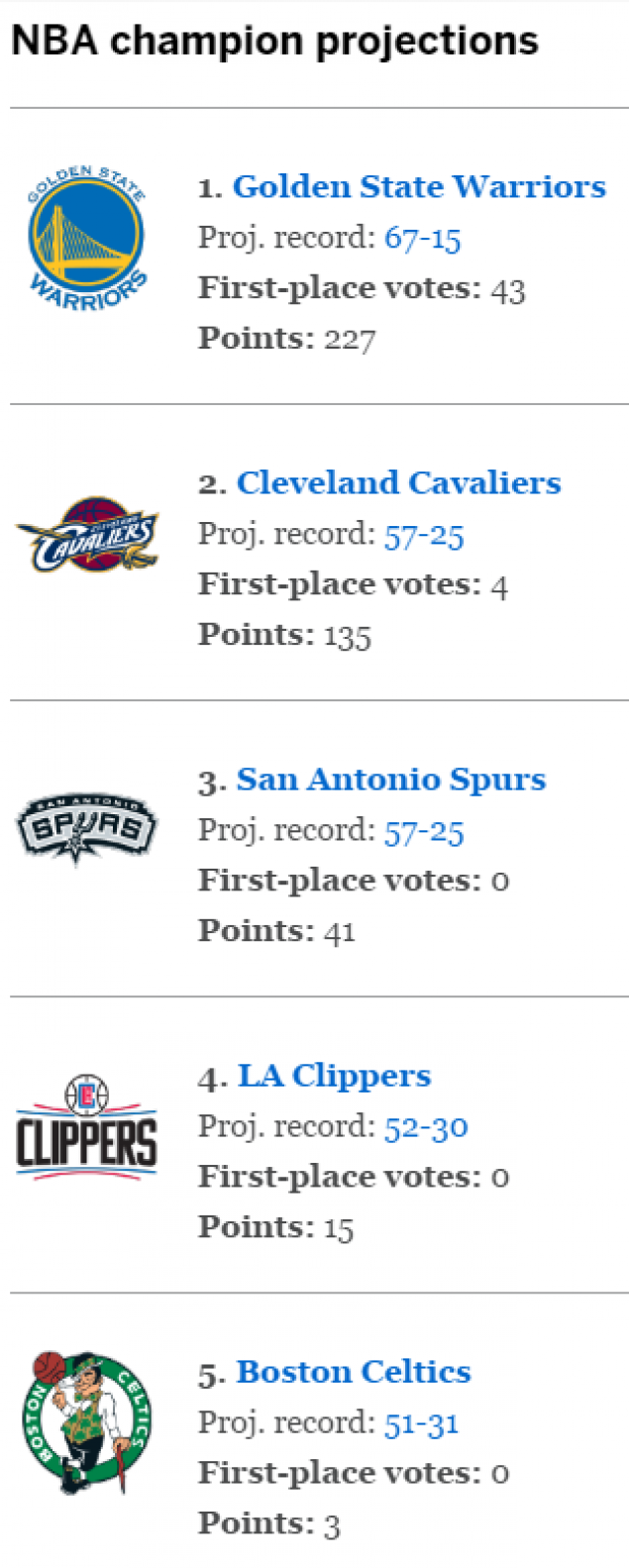The height and width of the screenshot is (1568, 629).
Task: Open the Golden State Warriors team link
Action: click(419, 186)
